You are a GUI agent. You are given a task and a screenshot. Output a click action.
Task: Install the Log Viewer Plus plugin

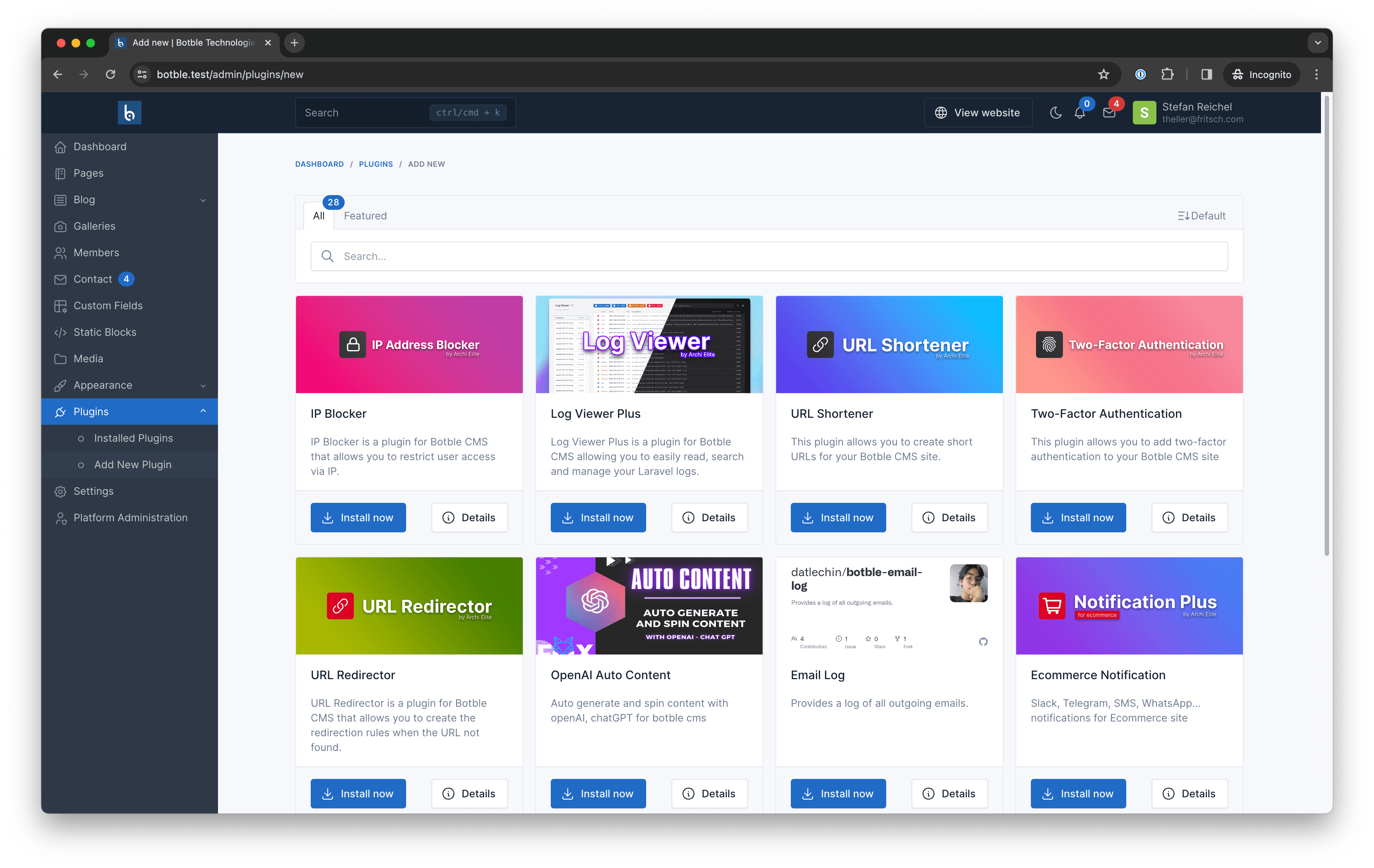pyautogui.click(x=598, y=518)
